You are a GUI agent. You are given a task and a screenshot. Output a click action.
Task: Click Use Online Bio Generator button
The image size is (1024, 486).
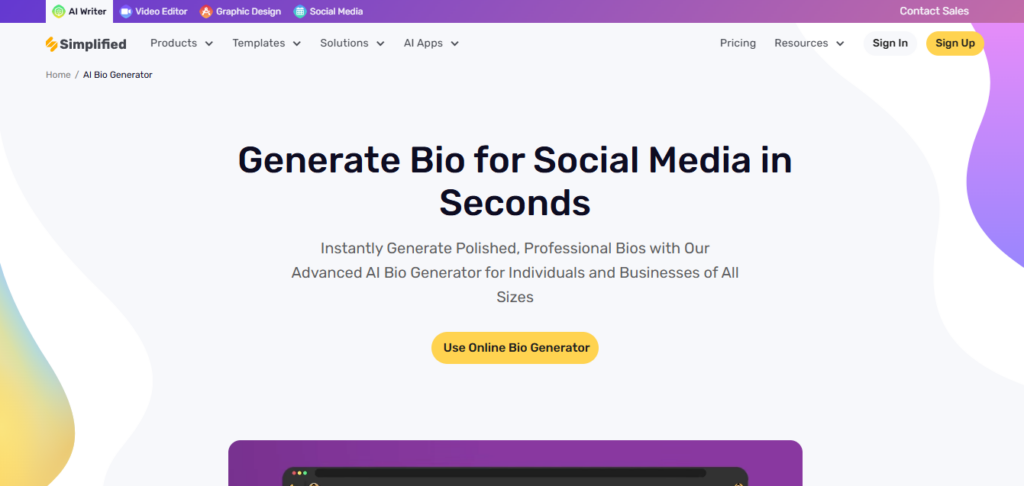point(515,348)
